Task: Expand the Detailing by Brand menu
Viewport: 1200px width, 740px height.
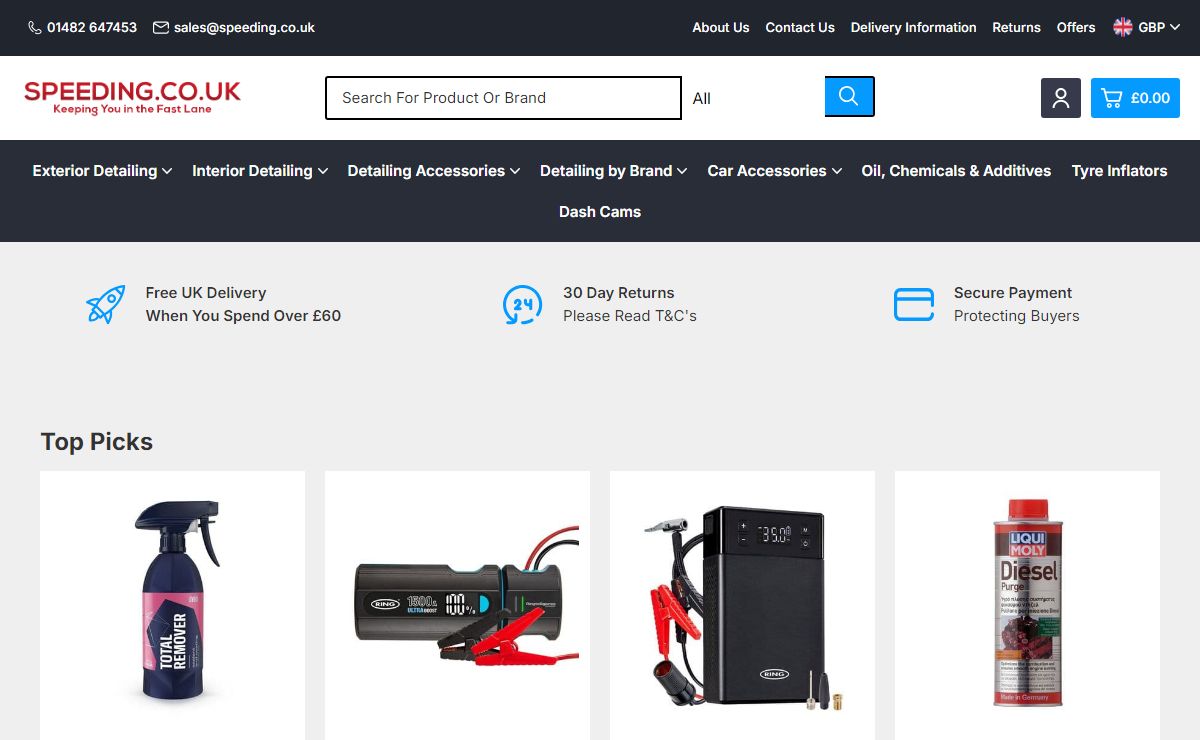Action: tap(614, 171)
